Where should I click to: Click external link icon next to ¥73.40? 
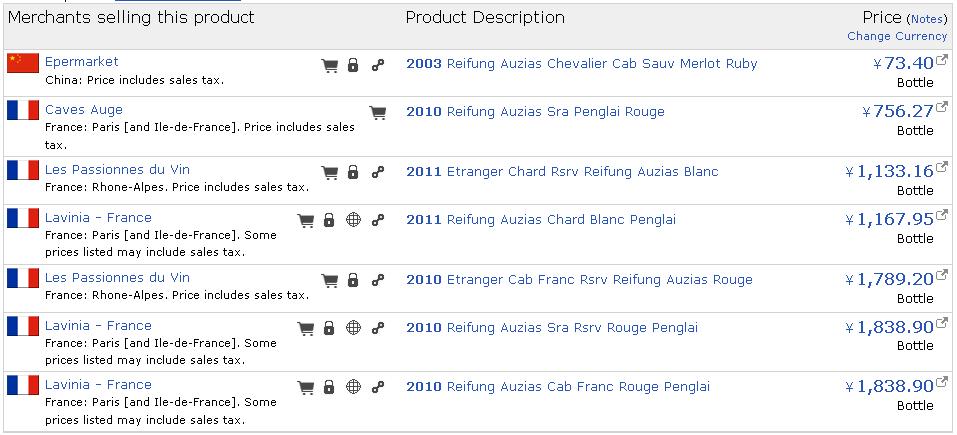[x=941, y=59]
